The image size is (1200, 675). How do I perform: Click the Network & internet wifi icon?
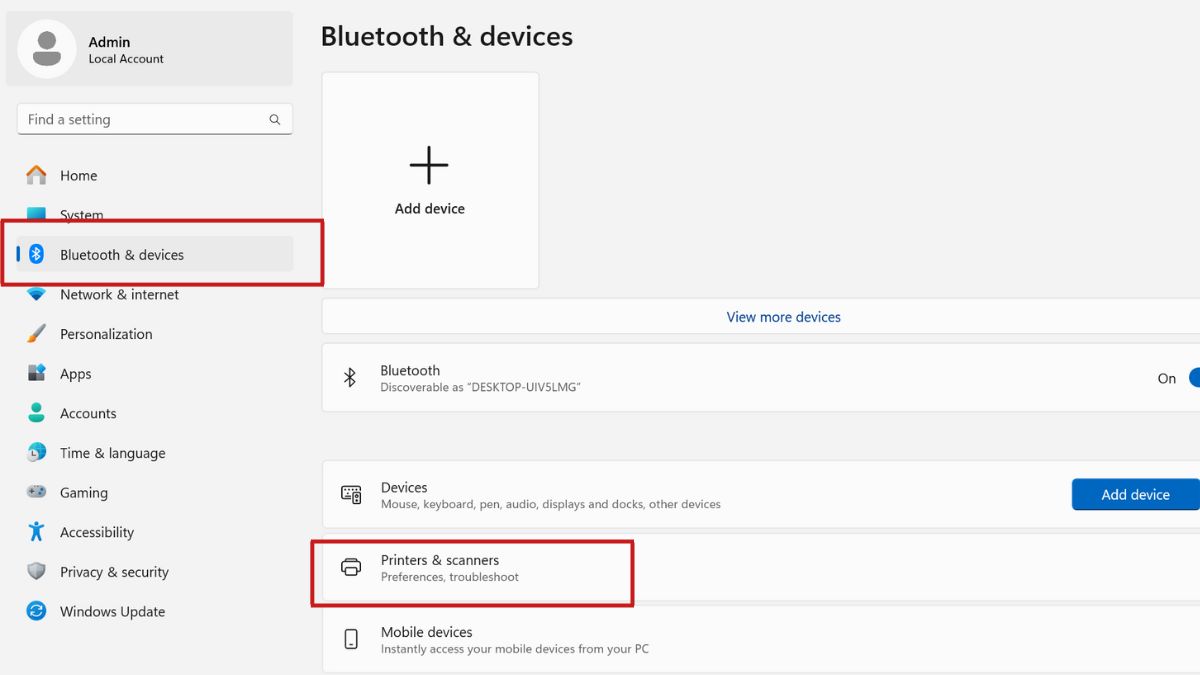click(36, 294)
